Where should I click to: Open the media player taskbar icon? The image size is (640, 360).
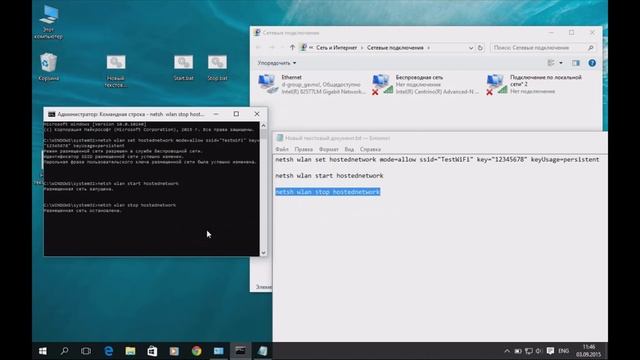[174, 351]
